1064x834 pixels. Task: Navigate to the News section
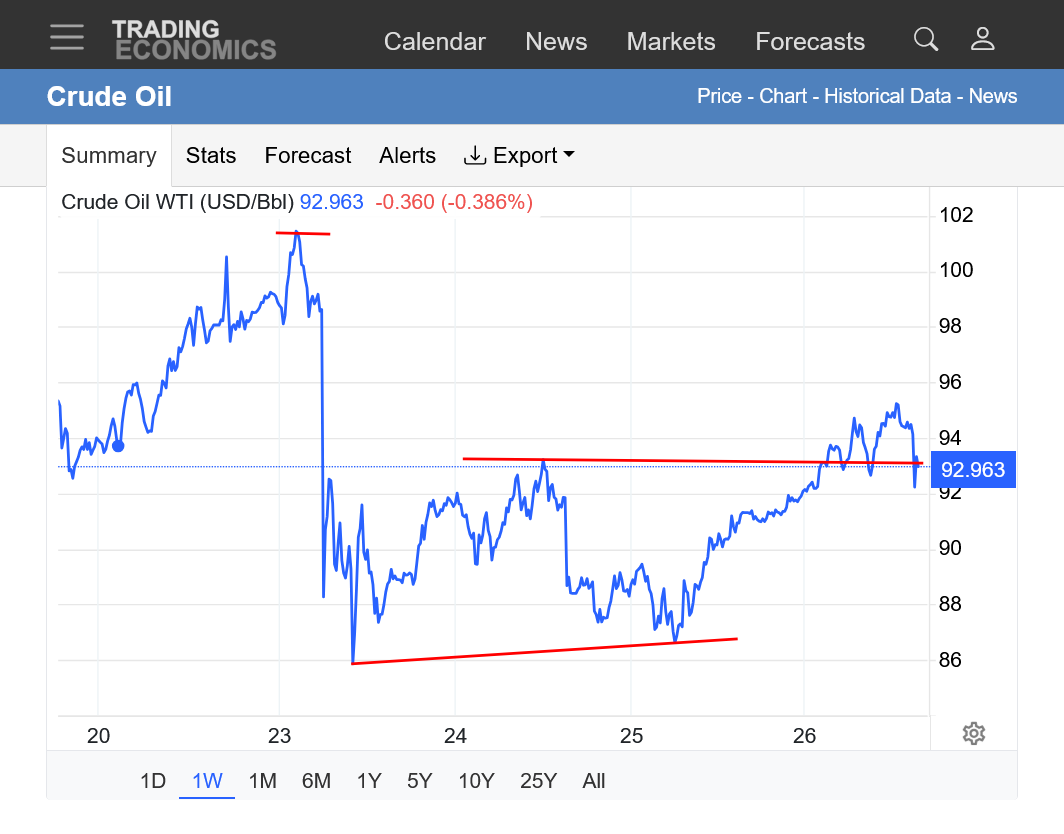coord(556,42)
